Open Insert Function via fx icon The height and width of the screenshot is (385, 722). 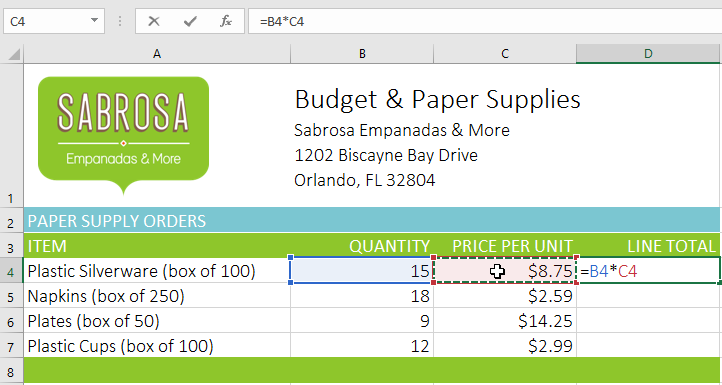tap(226, 21)
